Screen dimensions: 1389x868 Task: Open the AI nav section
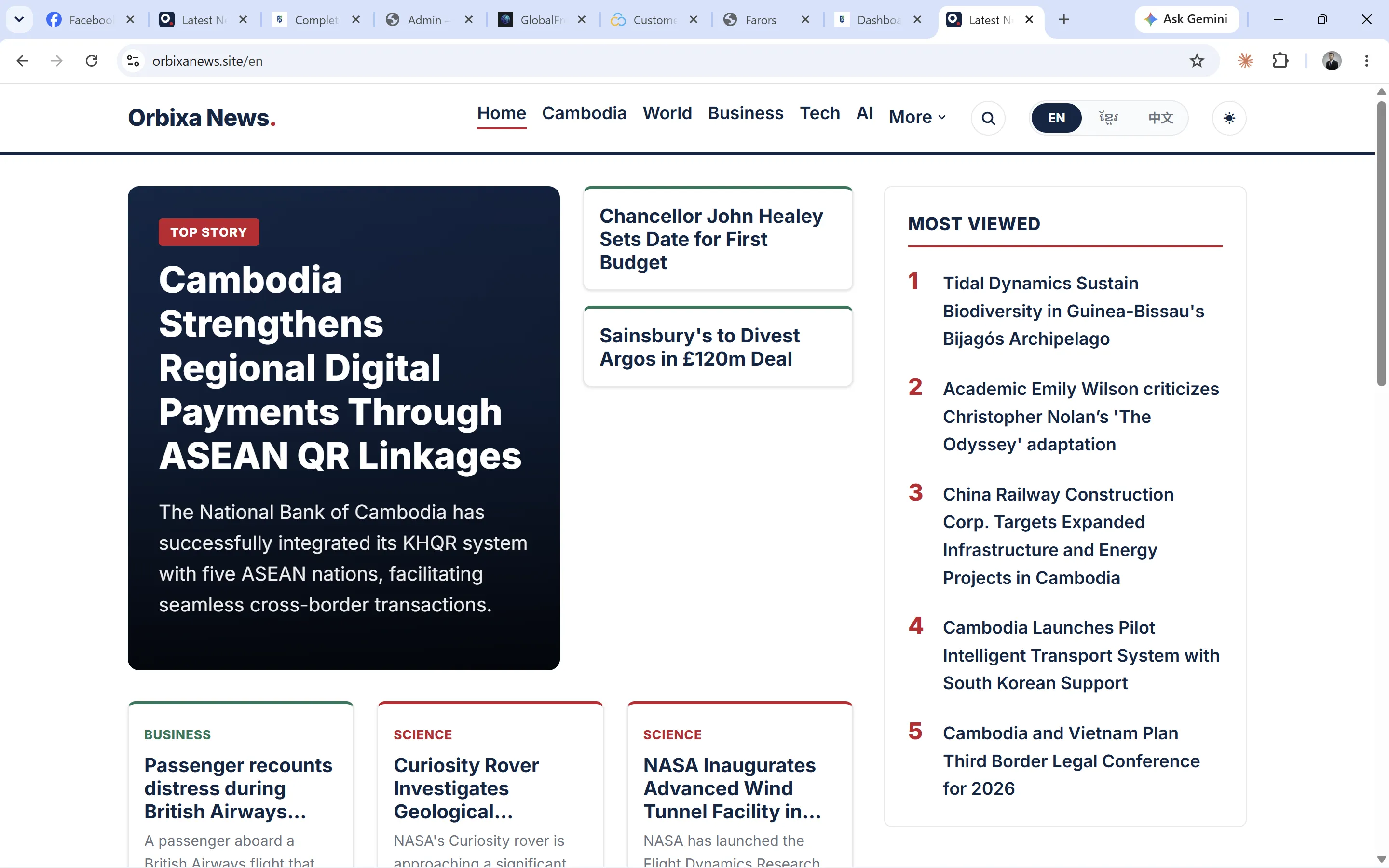tap(864, 114)
